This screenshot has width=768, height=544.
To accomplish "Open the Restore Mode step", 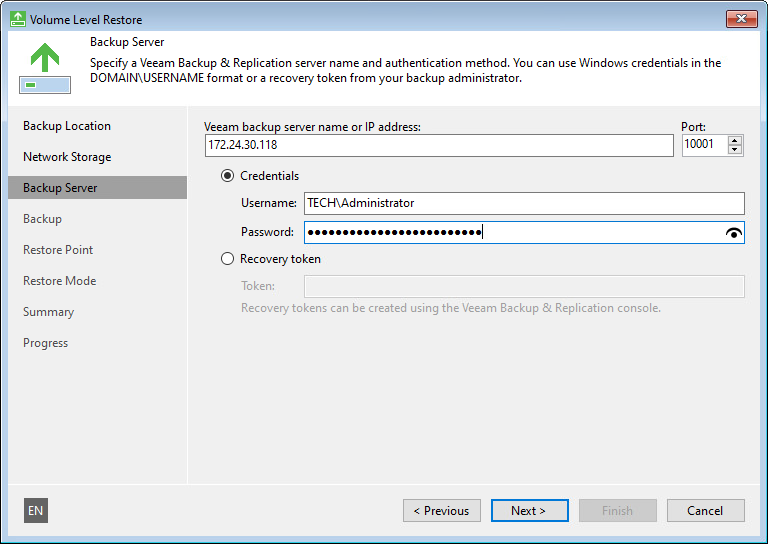I will point(59,281).
